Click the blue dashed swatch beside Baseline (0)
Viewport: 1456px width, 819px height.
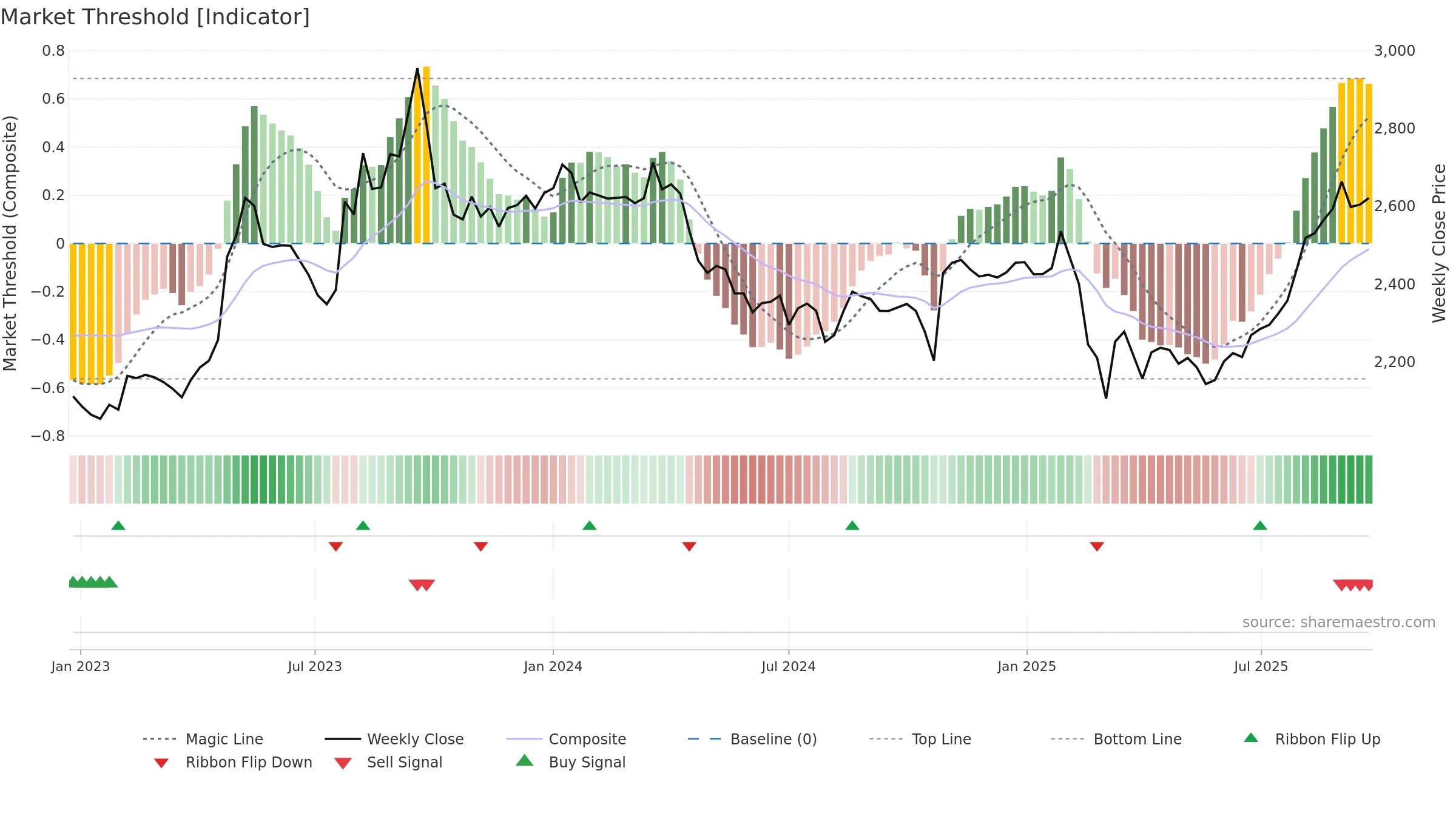(704, 739)
